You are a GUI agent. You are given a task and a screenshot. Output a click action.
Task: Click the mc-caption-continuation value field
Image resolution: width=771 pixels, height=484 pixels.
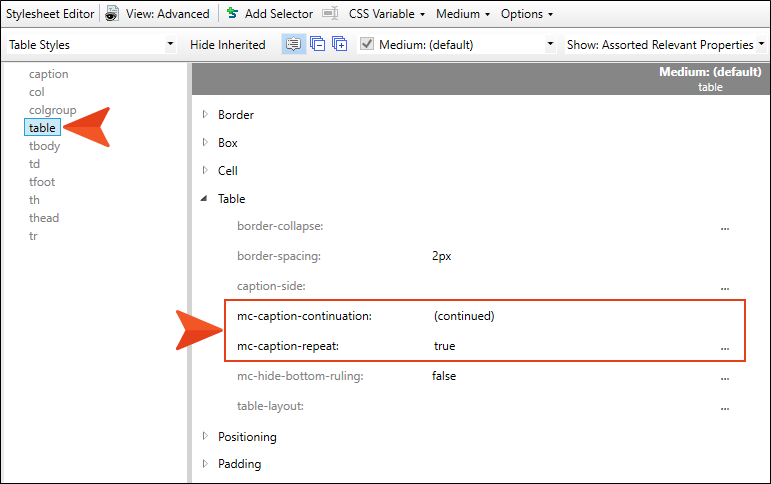[x=465, y=316]
